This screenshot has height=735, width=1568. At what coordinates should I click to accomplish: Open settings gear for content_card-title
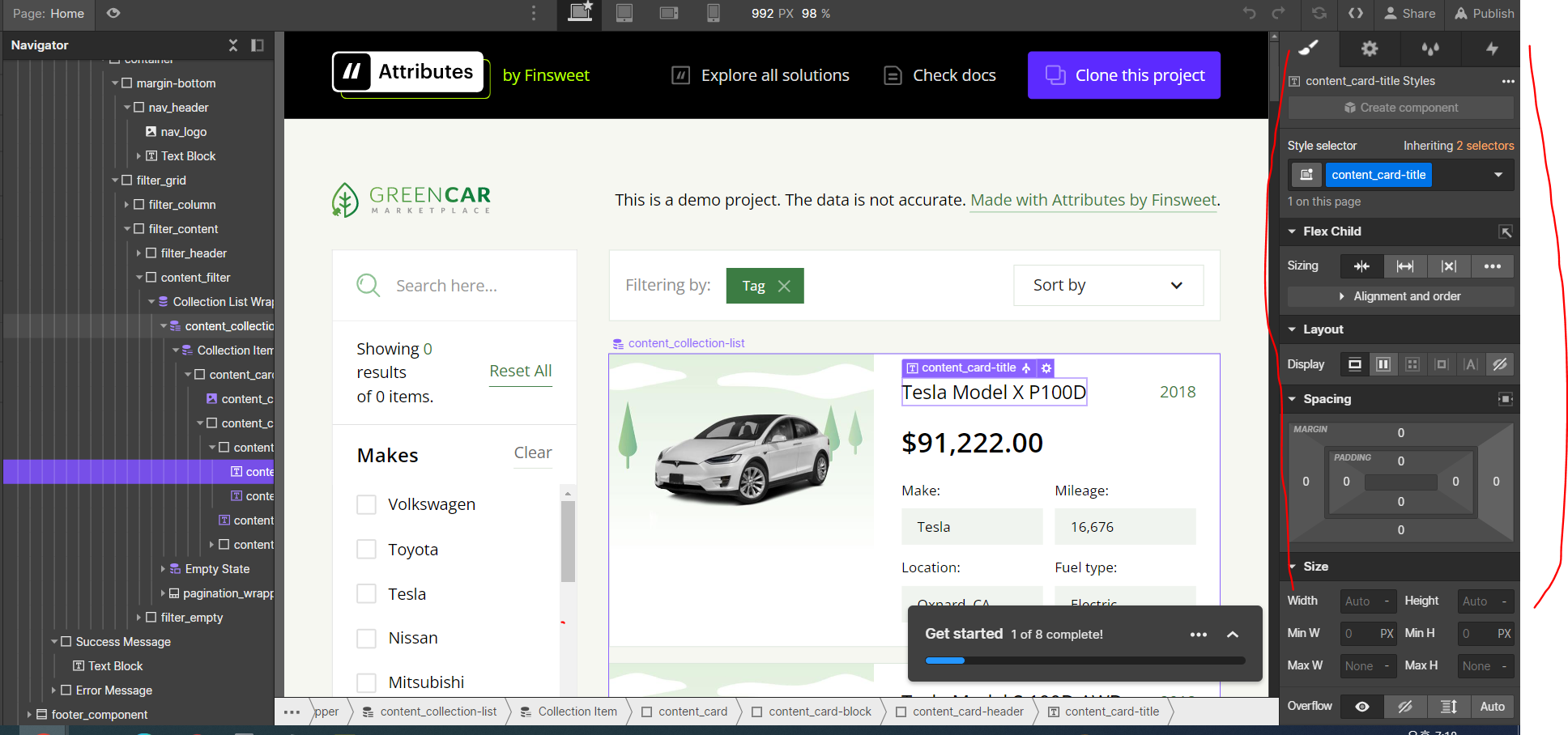tap(1046, 367)
